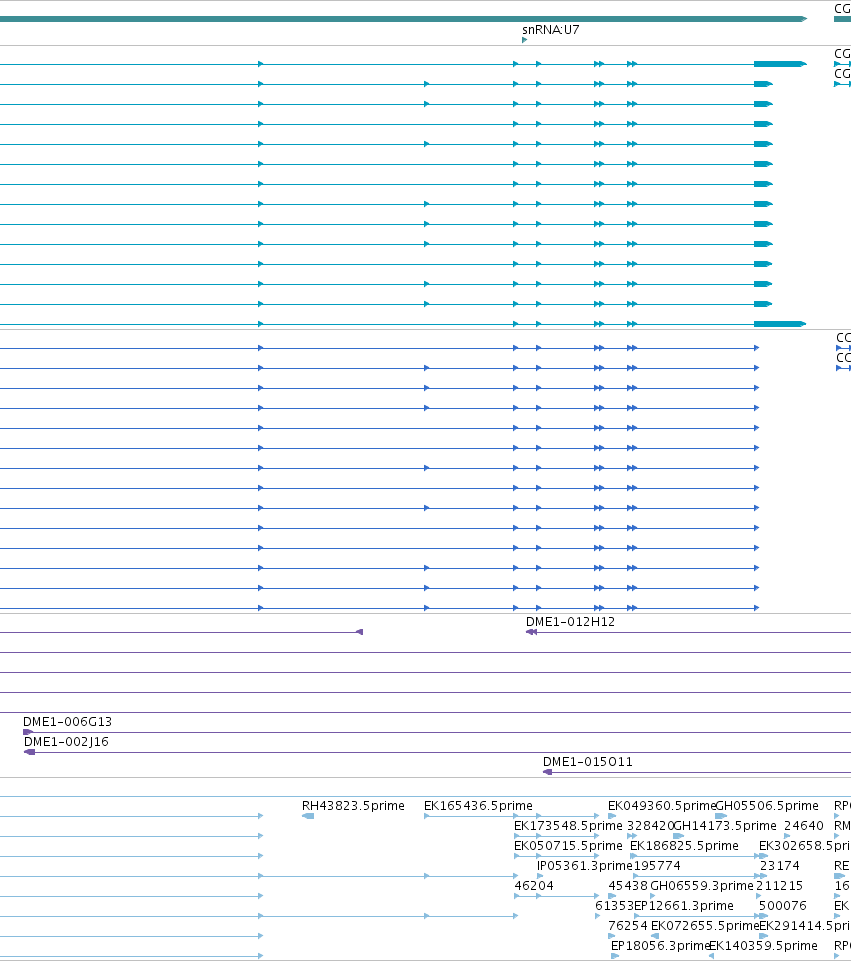
Task: Select the DME1-012H12 clone end arrow
Action: click(531, 632)
